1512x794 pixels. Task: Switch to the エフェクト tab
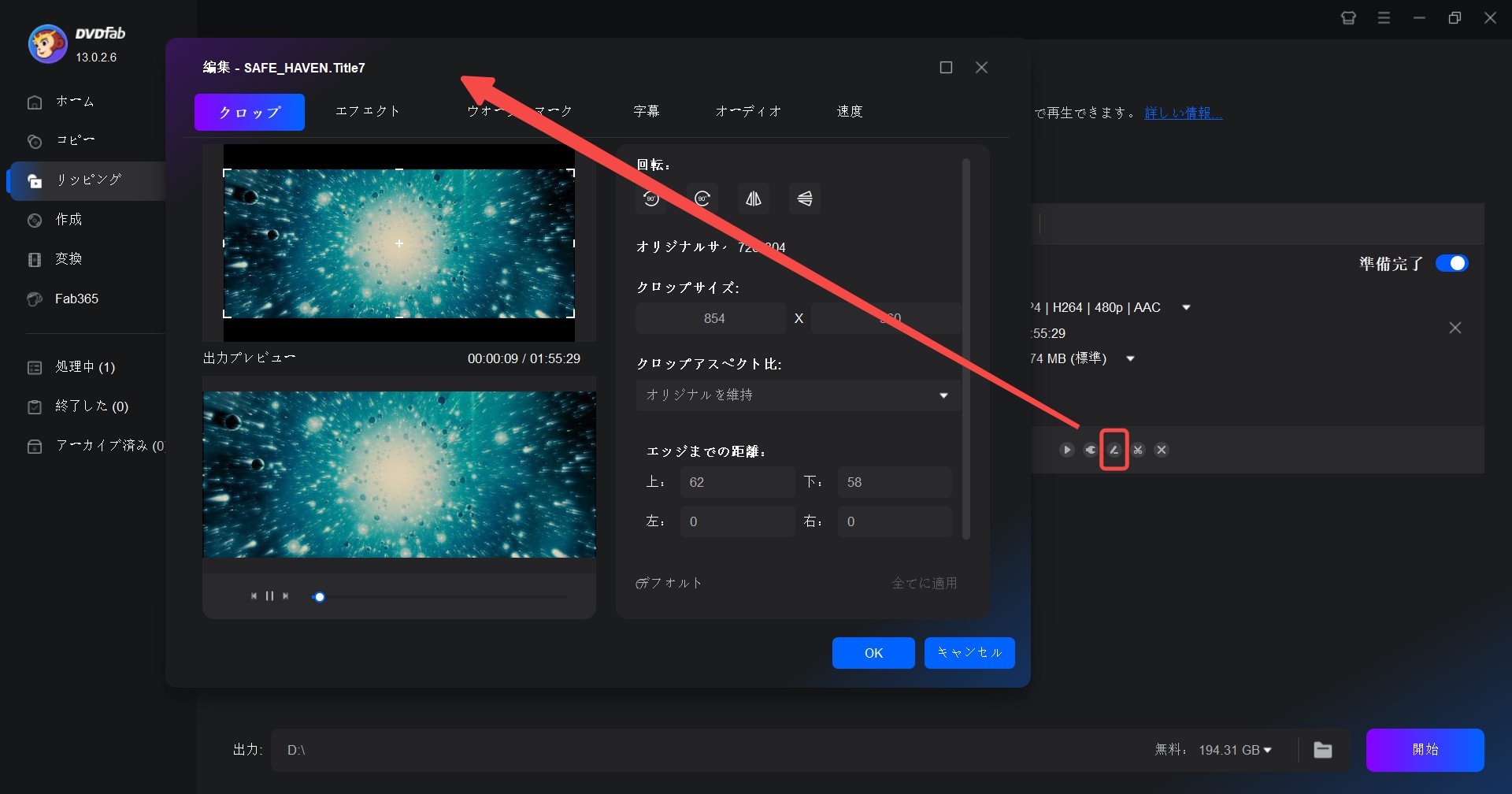point(368,112)
